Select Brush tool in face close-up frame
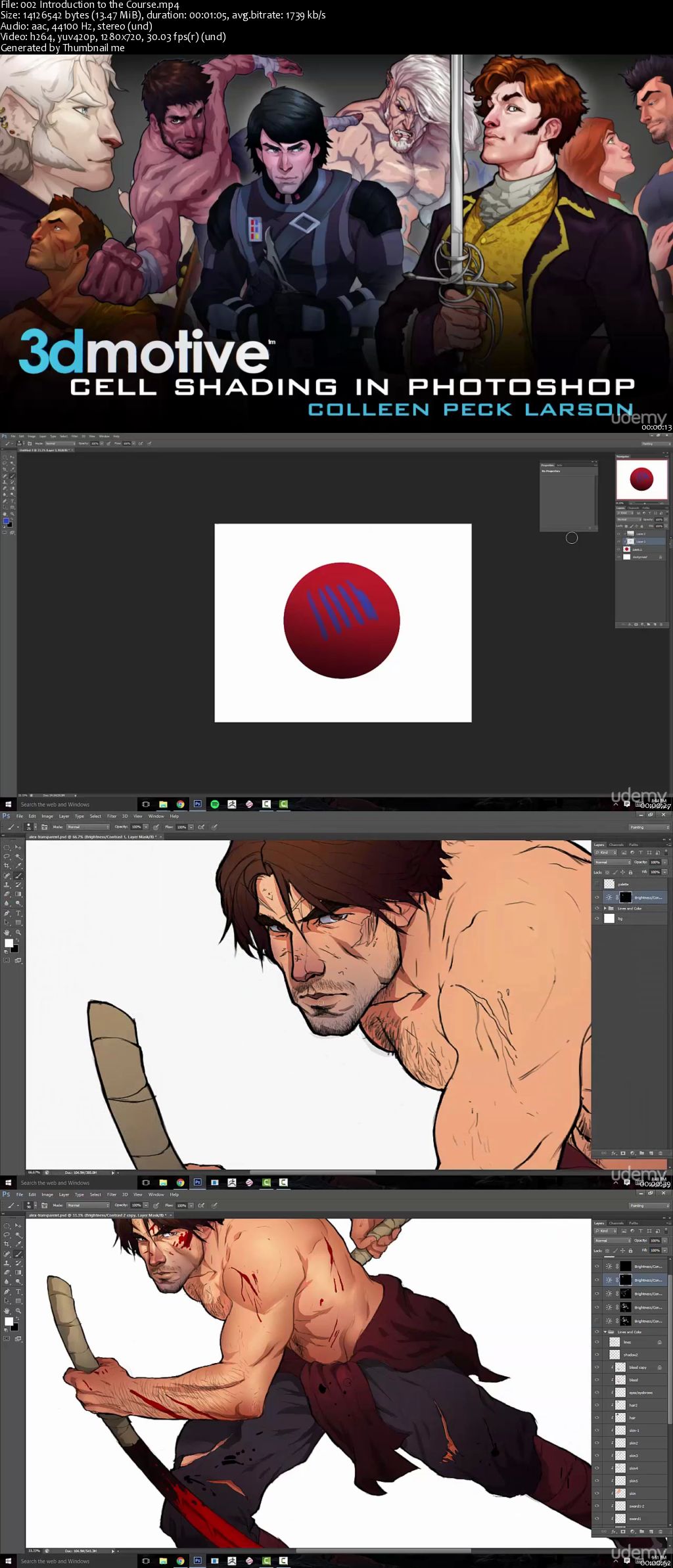 point(18,876)
